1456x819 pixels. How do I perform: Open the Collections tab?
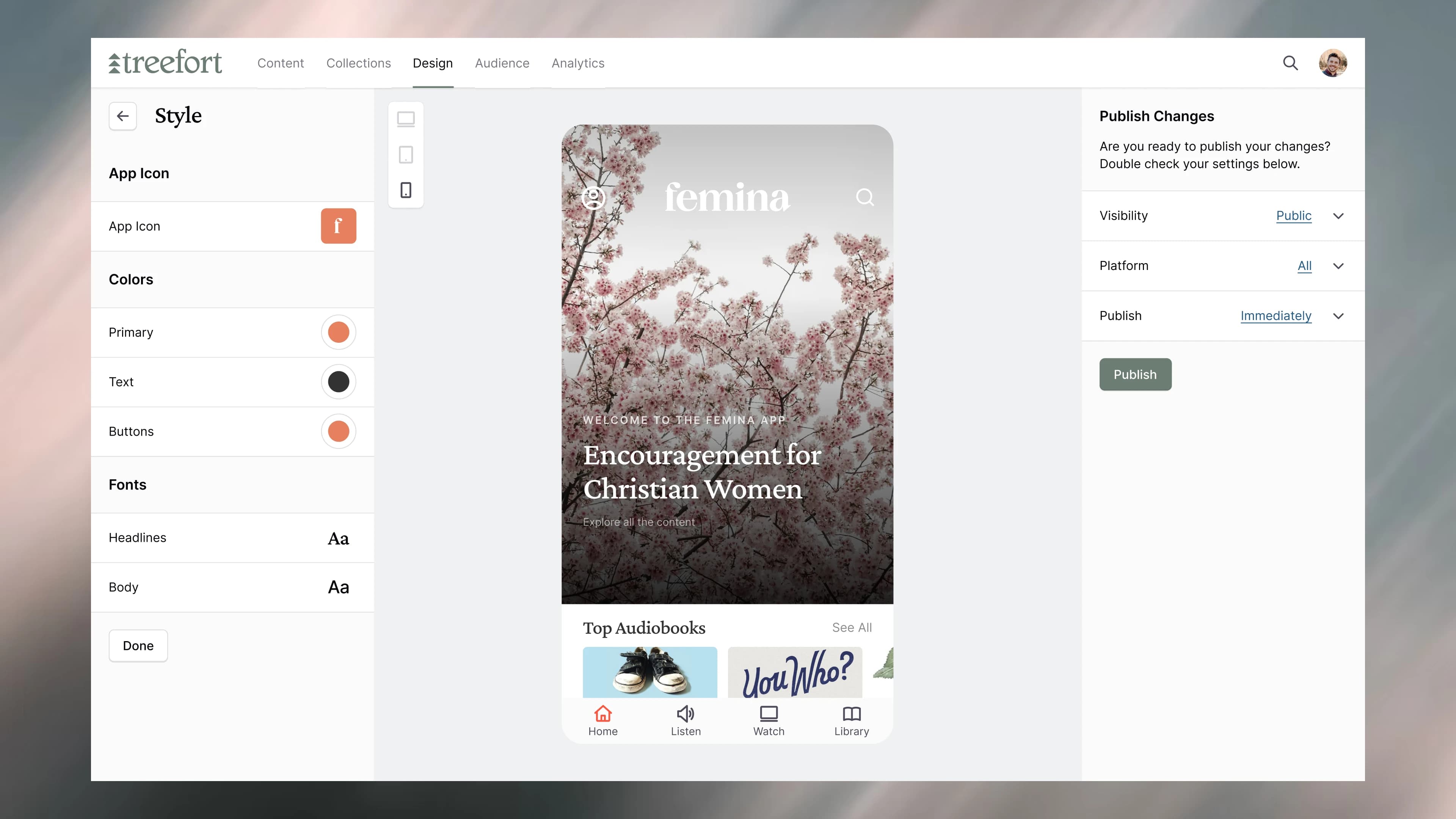click(358, 63)
